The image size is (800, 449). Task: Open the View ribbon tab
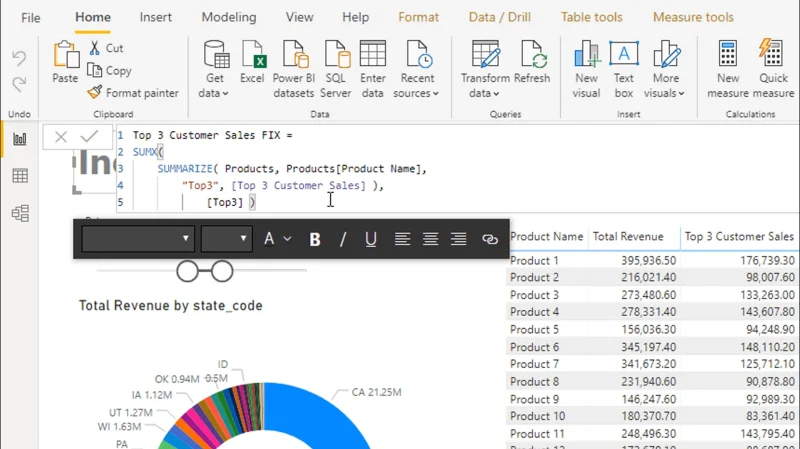(299, 17)
